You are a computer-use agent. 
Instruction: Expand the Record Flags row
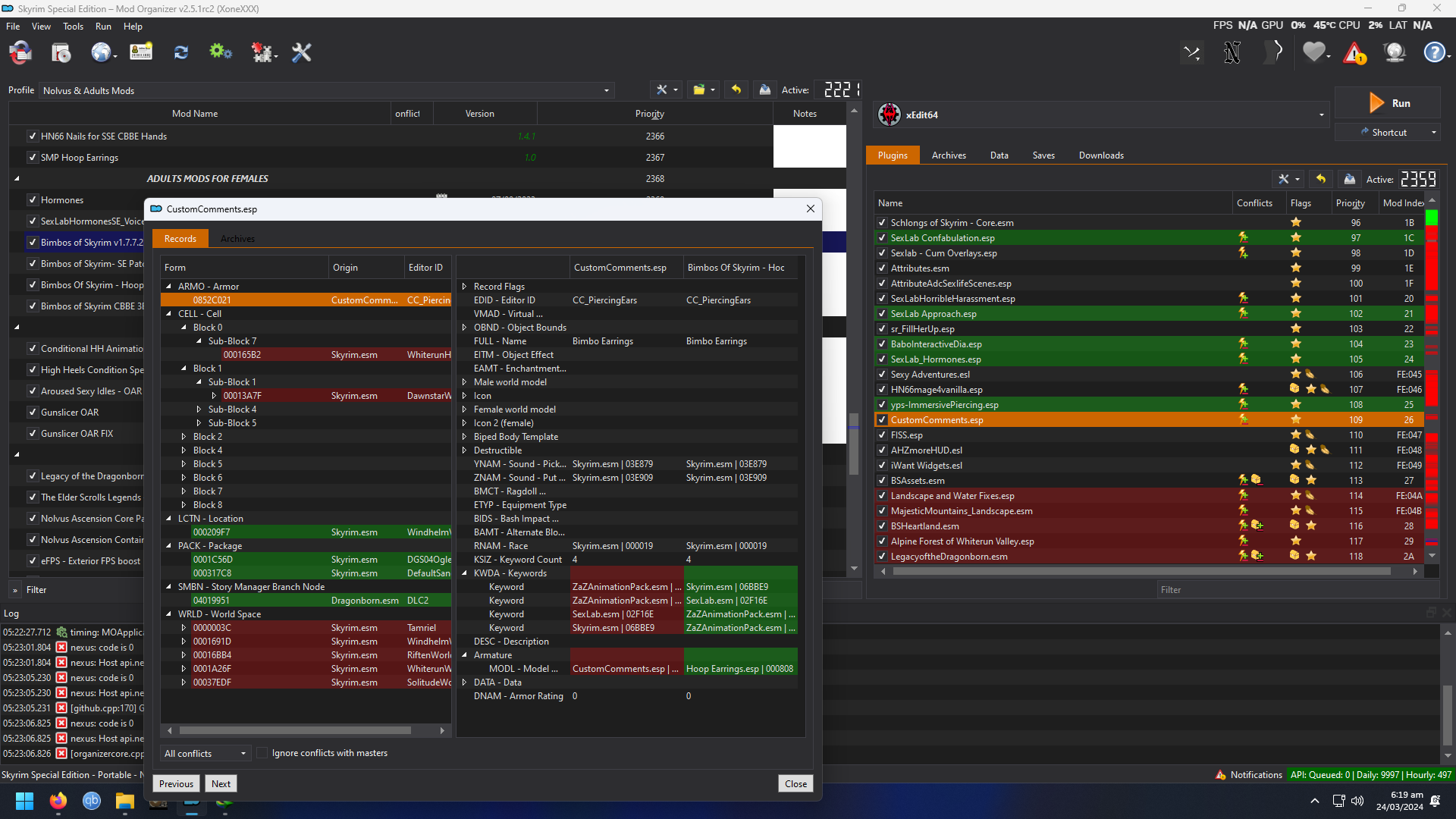[x=464, y=287]
